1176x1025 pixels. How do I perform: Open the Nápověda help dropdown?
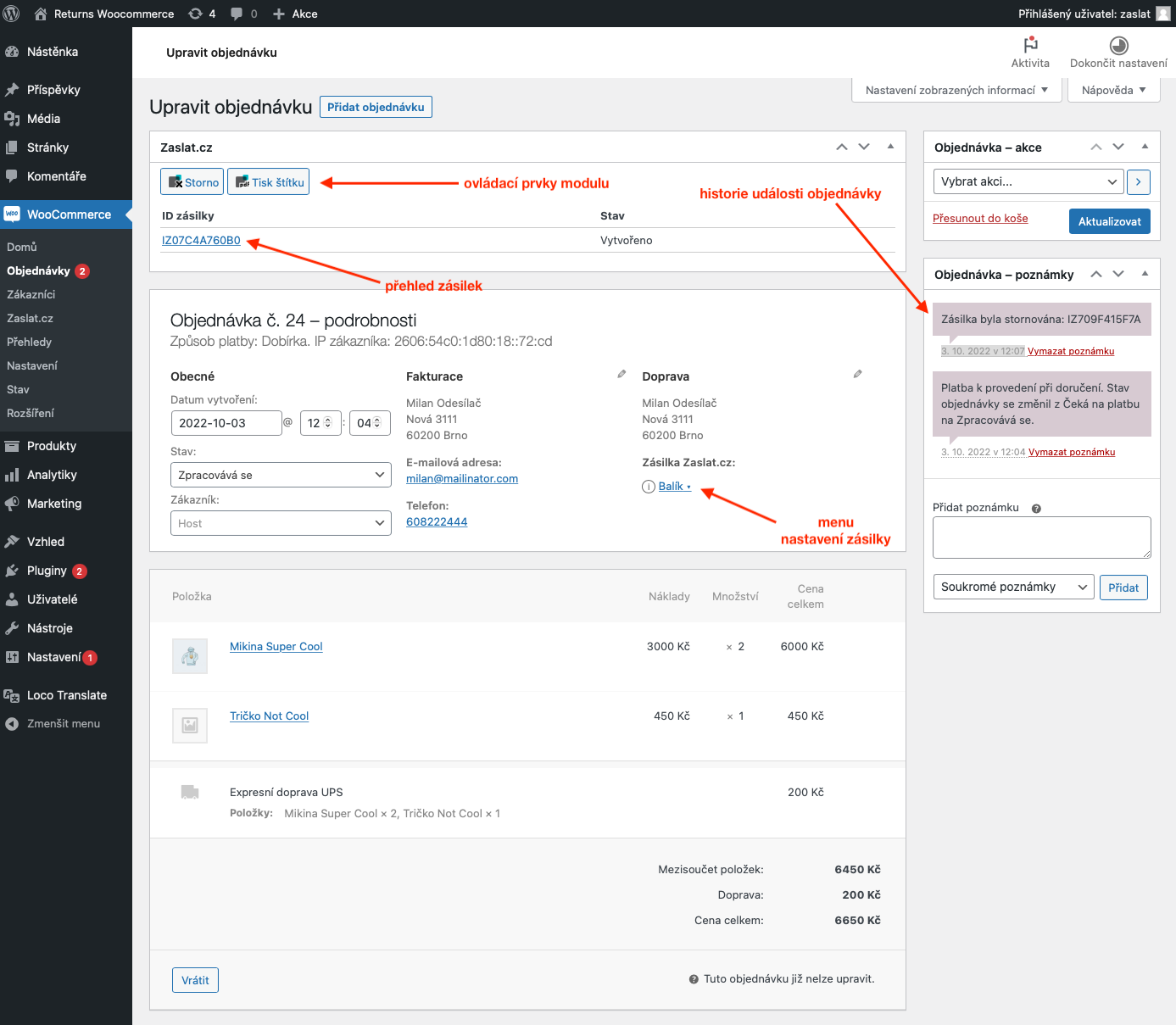(x=1113, y=90)
